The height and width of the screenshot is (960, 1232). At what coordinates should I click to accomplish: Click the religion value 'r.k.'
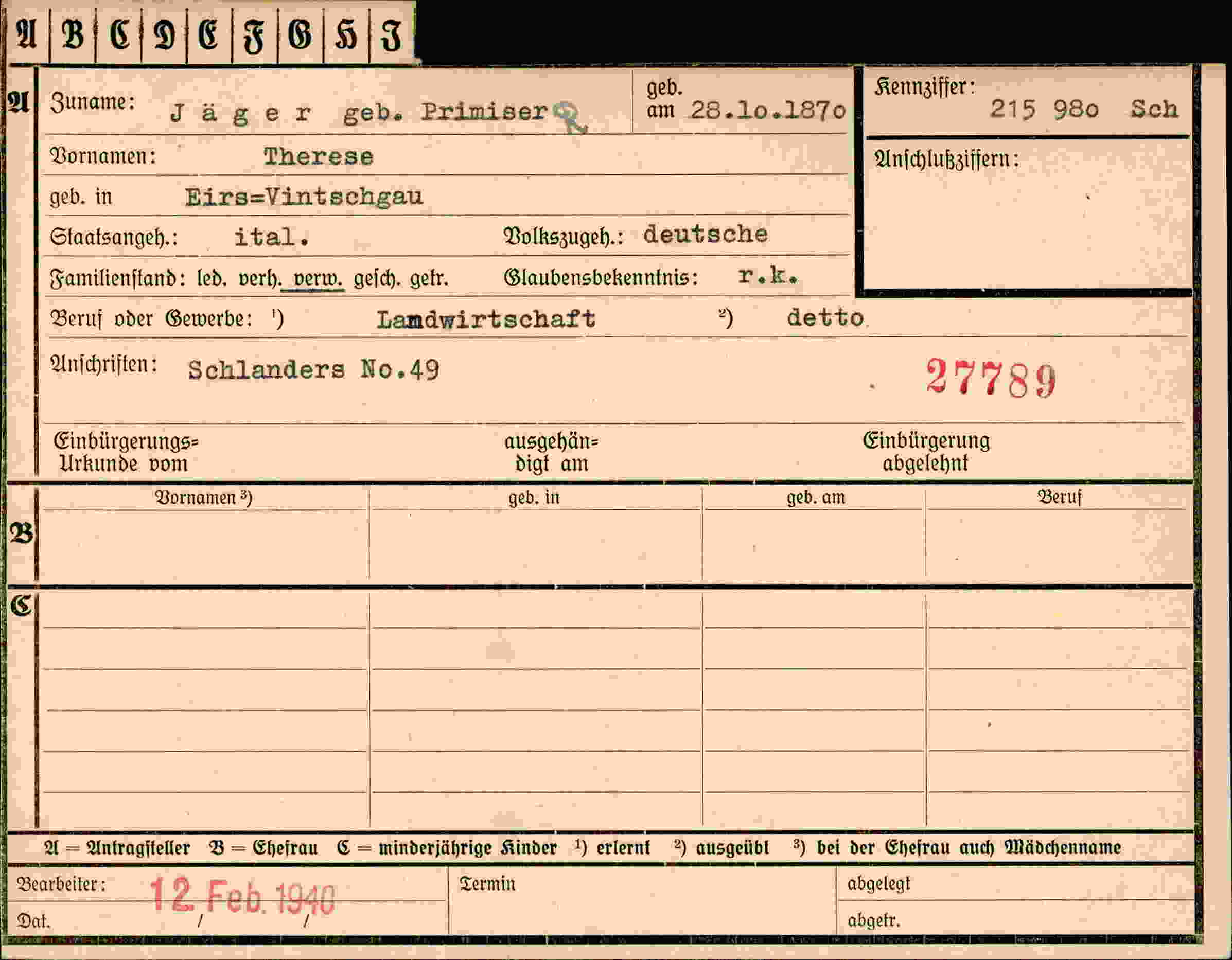768,275
